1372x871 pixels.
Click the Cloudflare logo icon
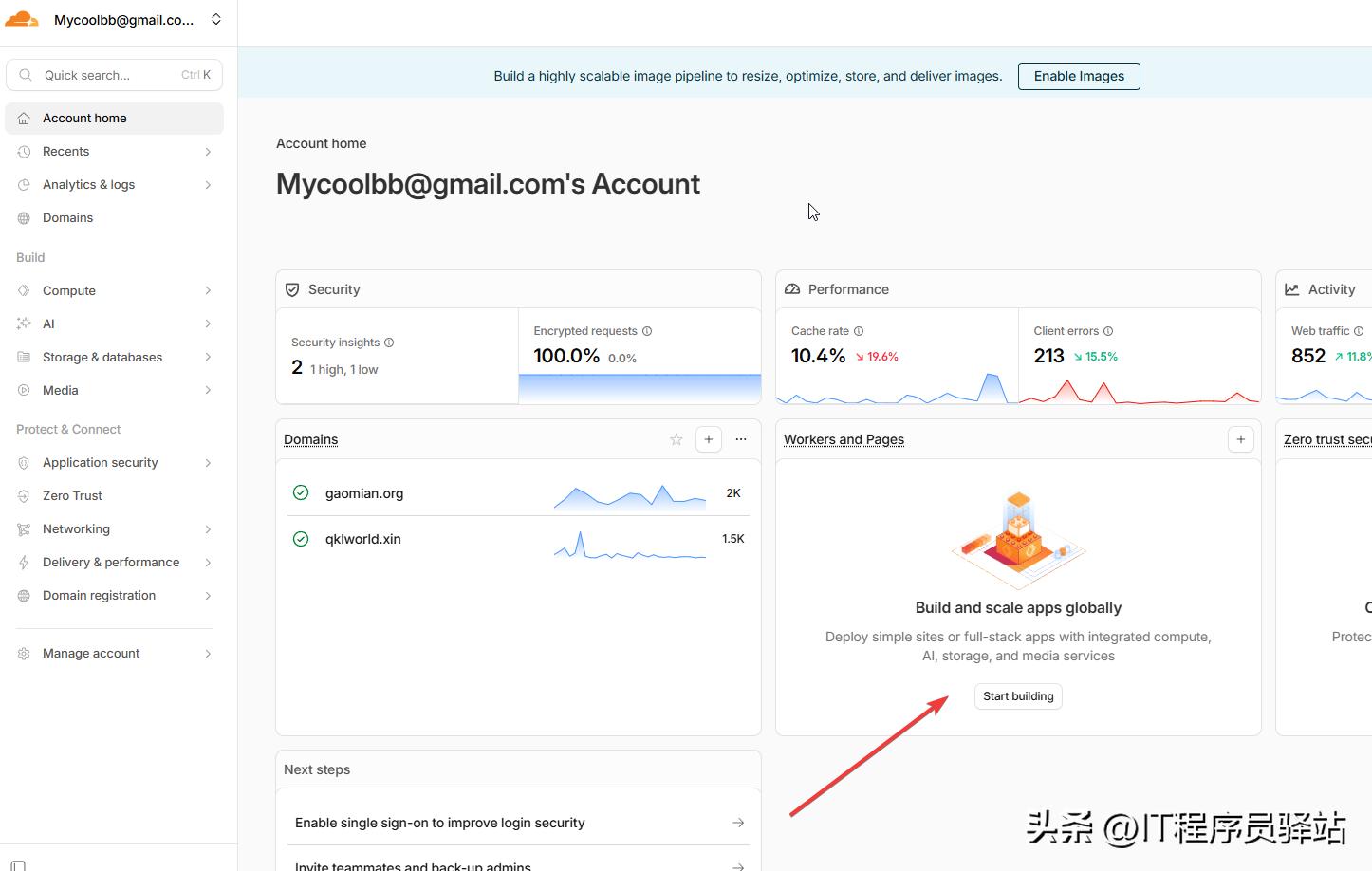coord(22,19)
